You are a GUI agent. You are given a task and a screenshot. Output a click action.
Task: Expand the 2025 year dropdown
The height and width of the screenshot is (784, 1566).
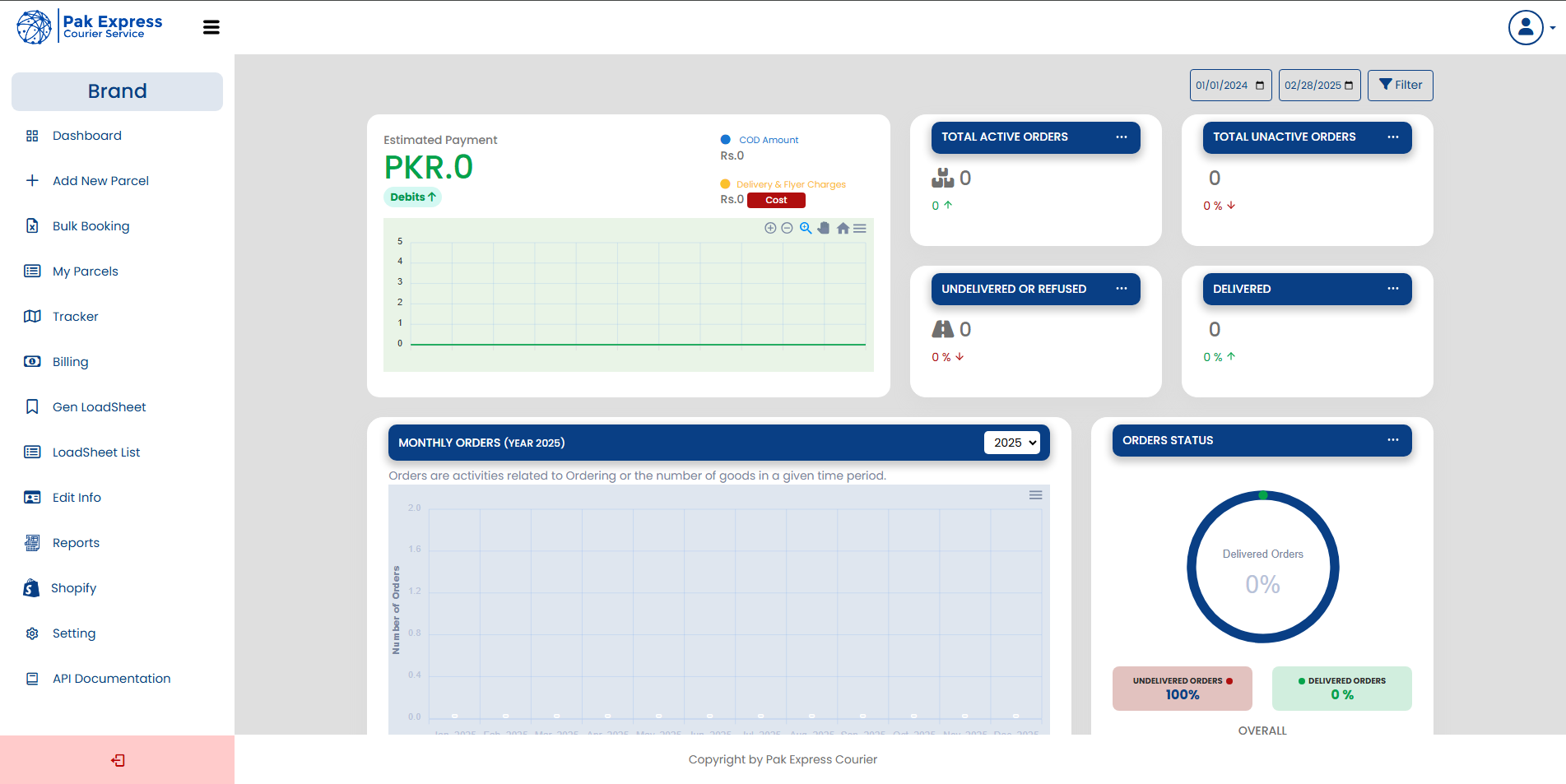pyautogui.click(x=1012, y=443)
